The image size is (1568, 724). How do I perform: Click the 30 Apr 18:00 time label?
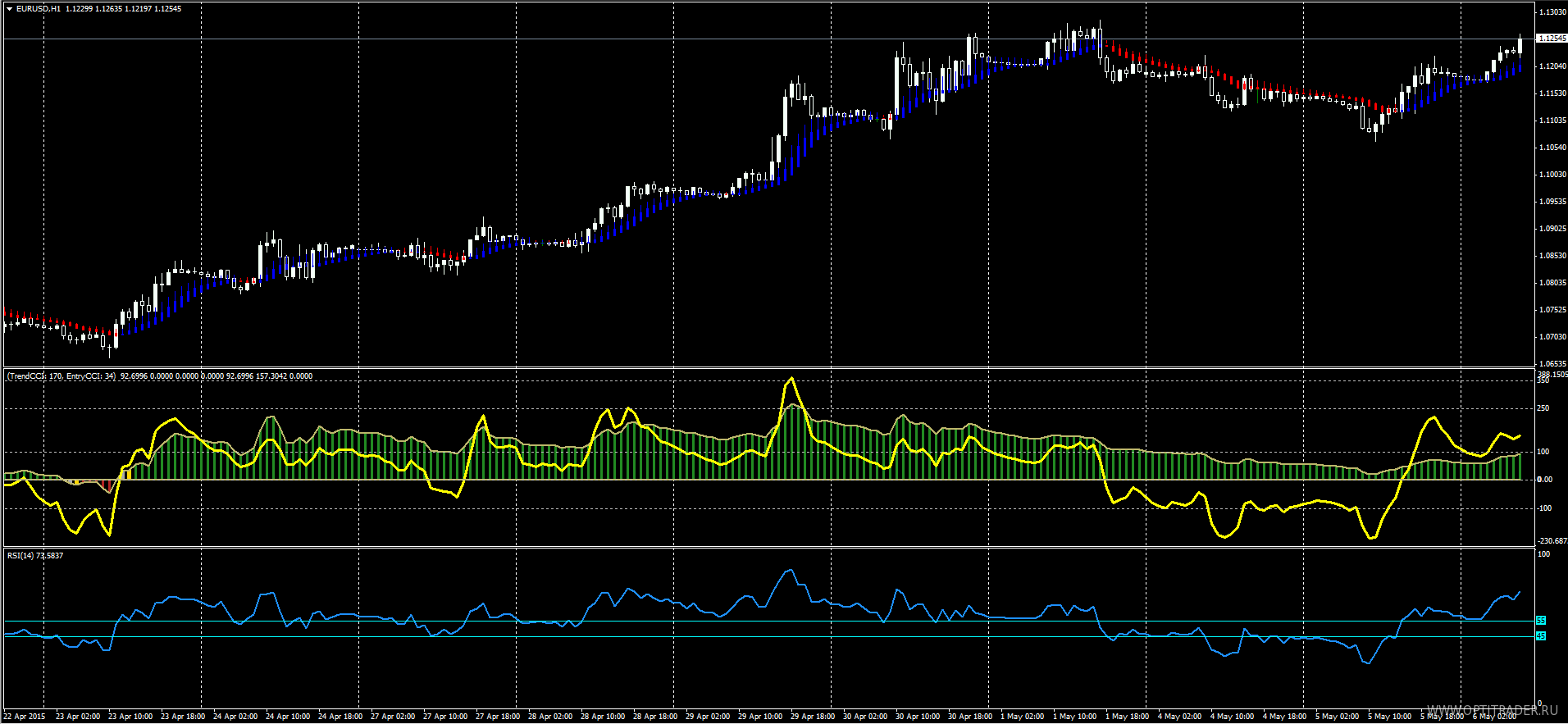[x=970, y=717]
